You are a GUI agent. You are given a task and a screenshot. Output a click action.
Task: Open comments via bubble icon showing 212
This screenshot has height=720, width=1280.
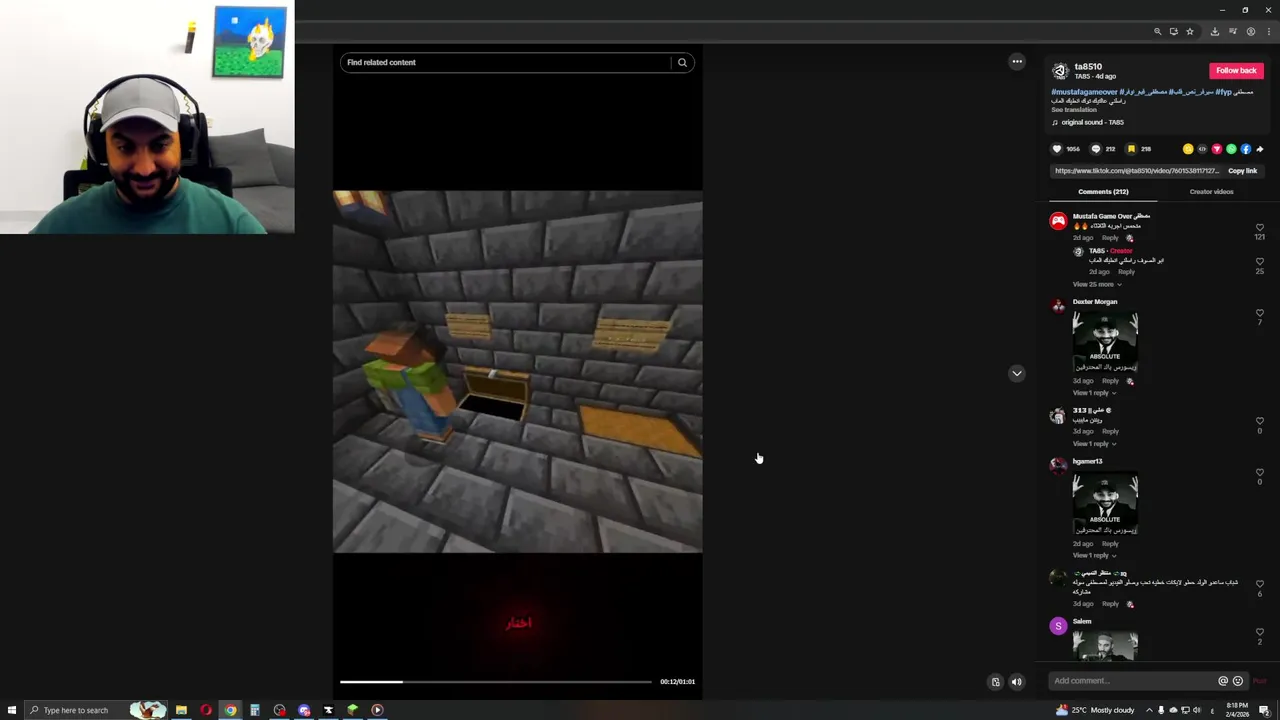click(x=1095, y=149)
